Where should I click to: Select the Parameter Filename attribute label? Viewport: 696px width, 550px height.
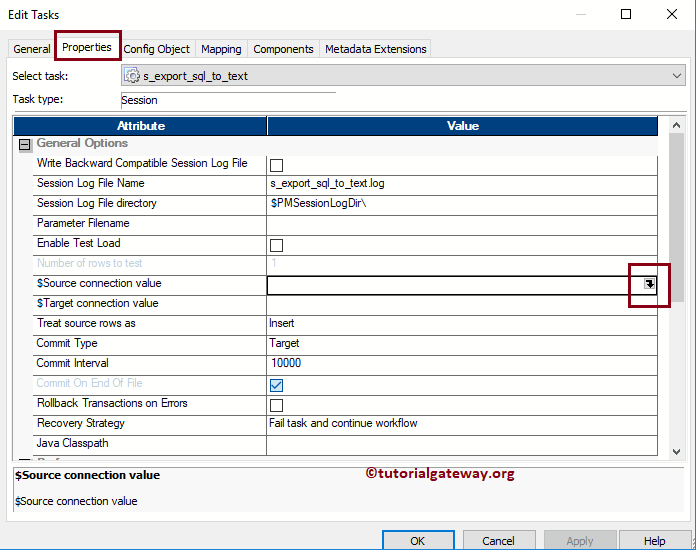coord(83,223)
